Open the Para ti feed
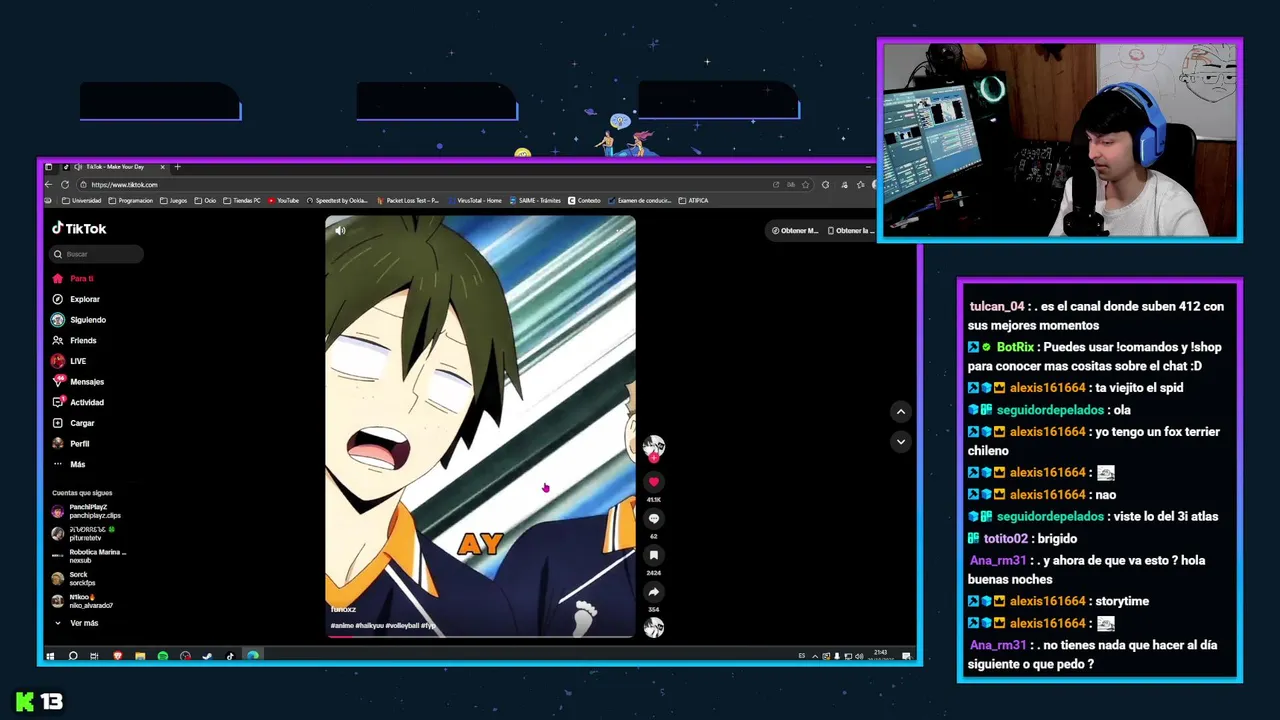1280x720 pixels. (x=73, y=278)
